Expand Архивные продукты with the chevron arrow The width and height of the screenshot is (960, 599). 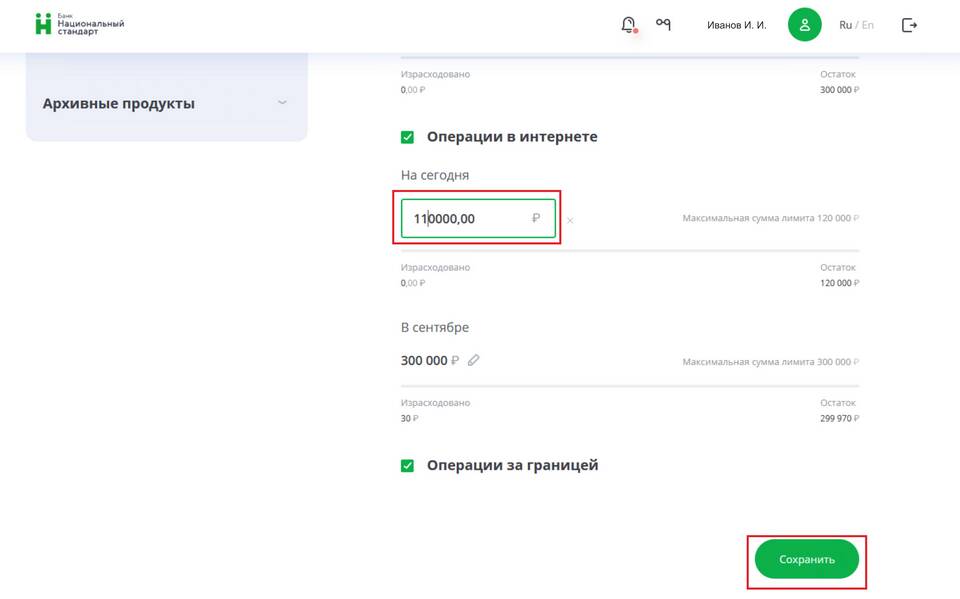click(282, 103)
